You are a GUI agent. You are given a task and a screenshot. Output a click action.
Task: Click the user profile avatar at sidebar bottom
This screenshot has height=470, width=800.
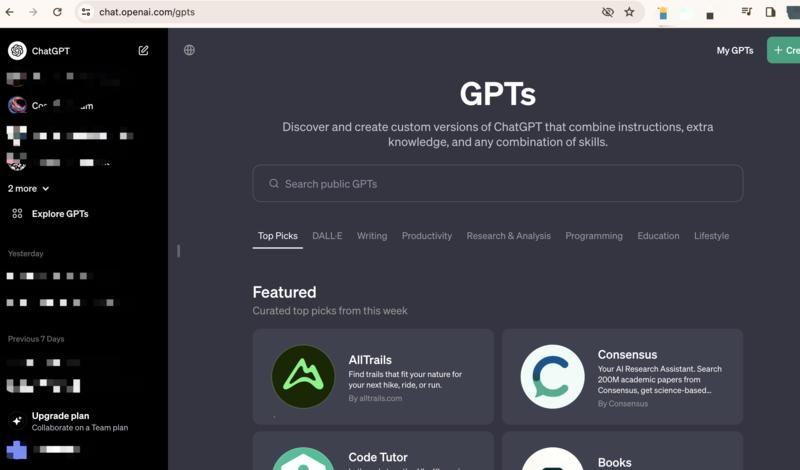point(17,450)
